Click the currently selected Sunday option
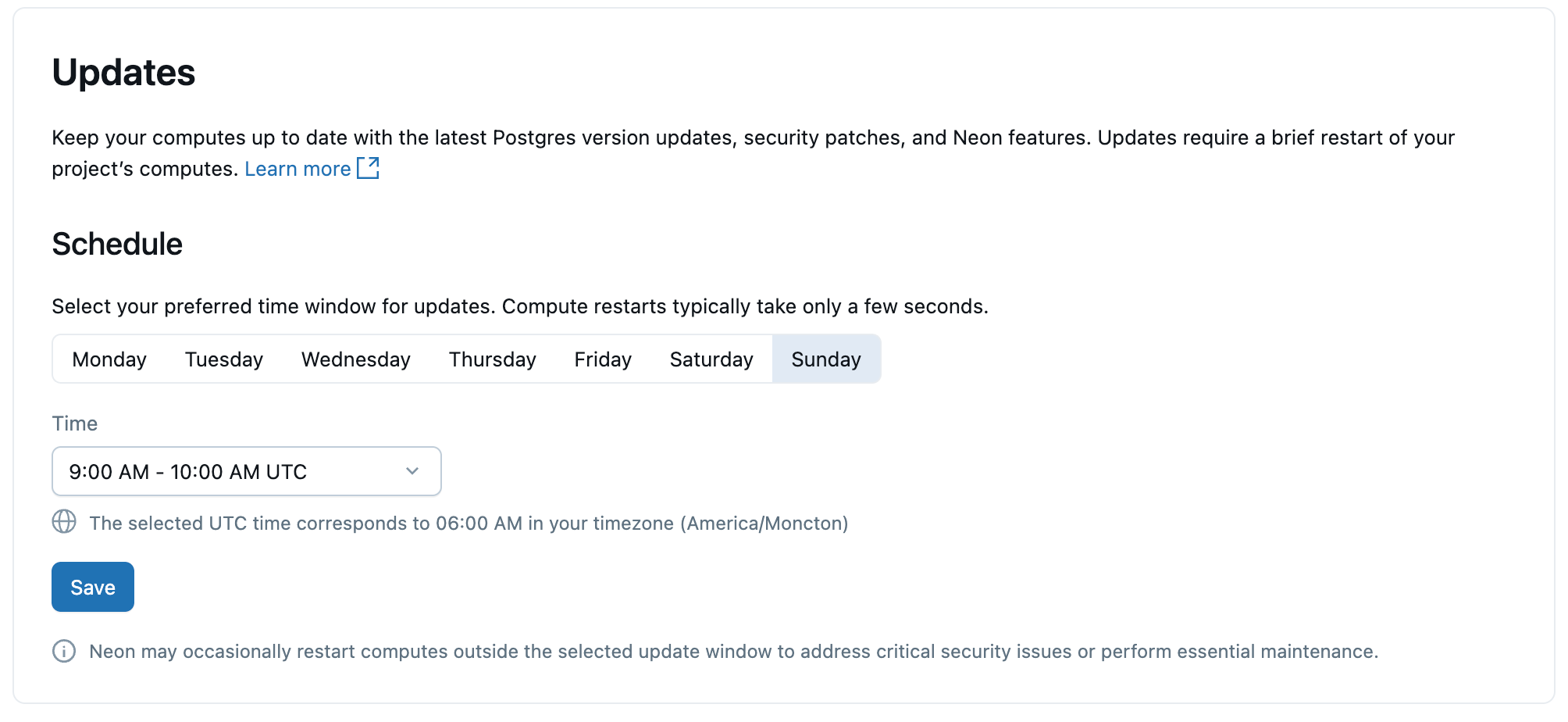The width and height of the screenshot is (1568, 722). tap(826, 359)
